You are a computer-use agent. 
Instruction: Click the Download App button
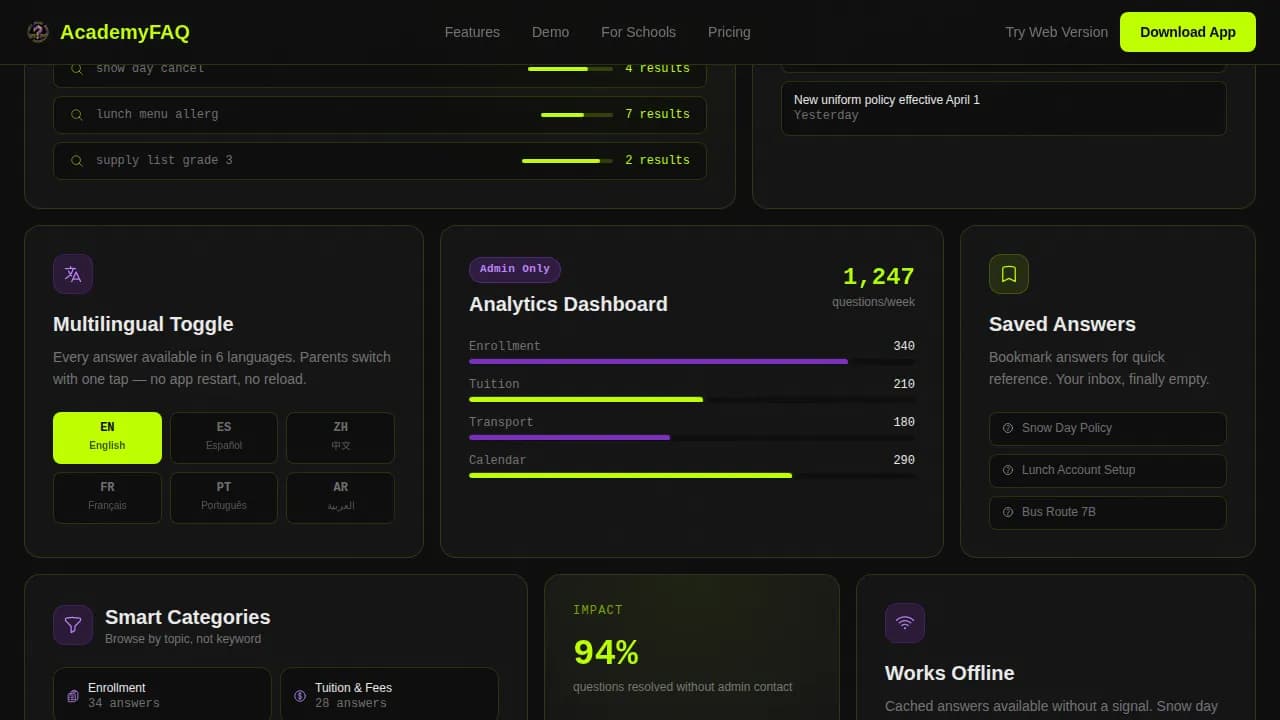tap(1188, 32)
